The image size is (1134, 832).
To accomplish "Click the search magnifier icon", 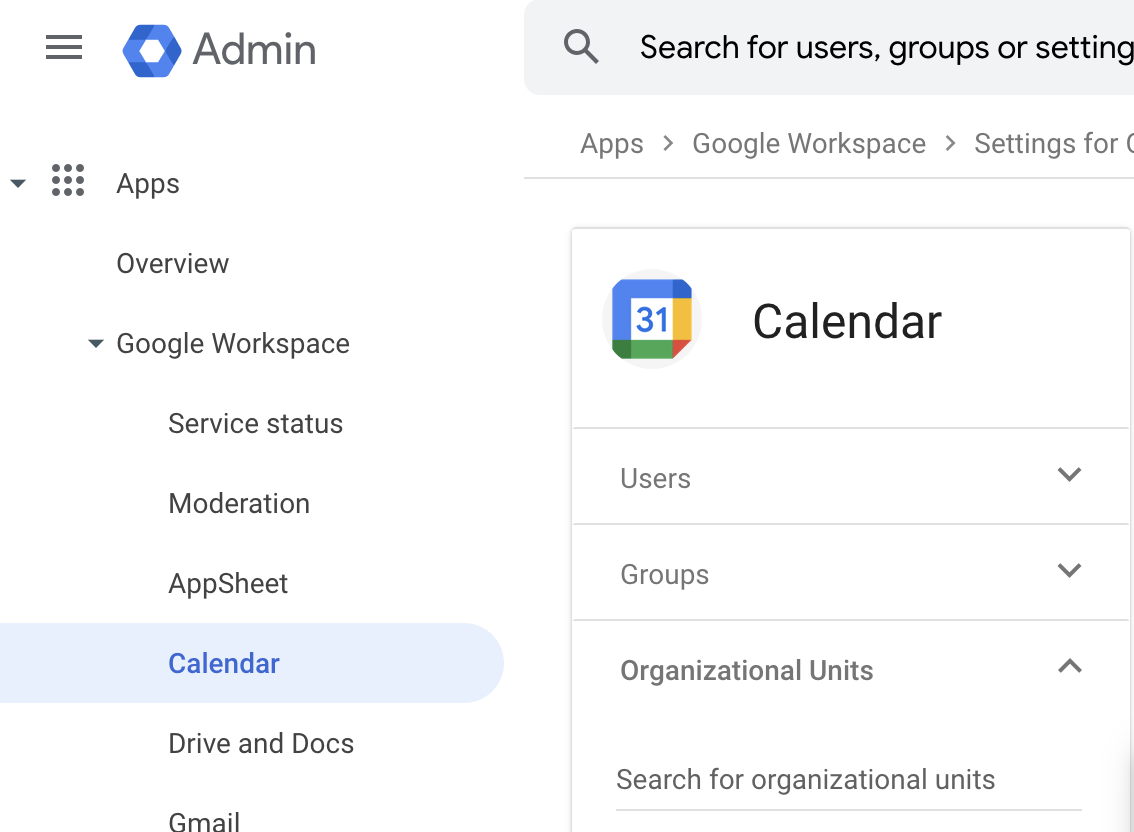I will [x=581, y=47].
